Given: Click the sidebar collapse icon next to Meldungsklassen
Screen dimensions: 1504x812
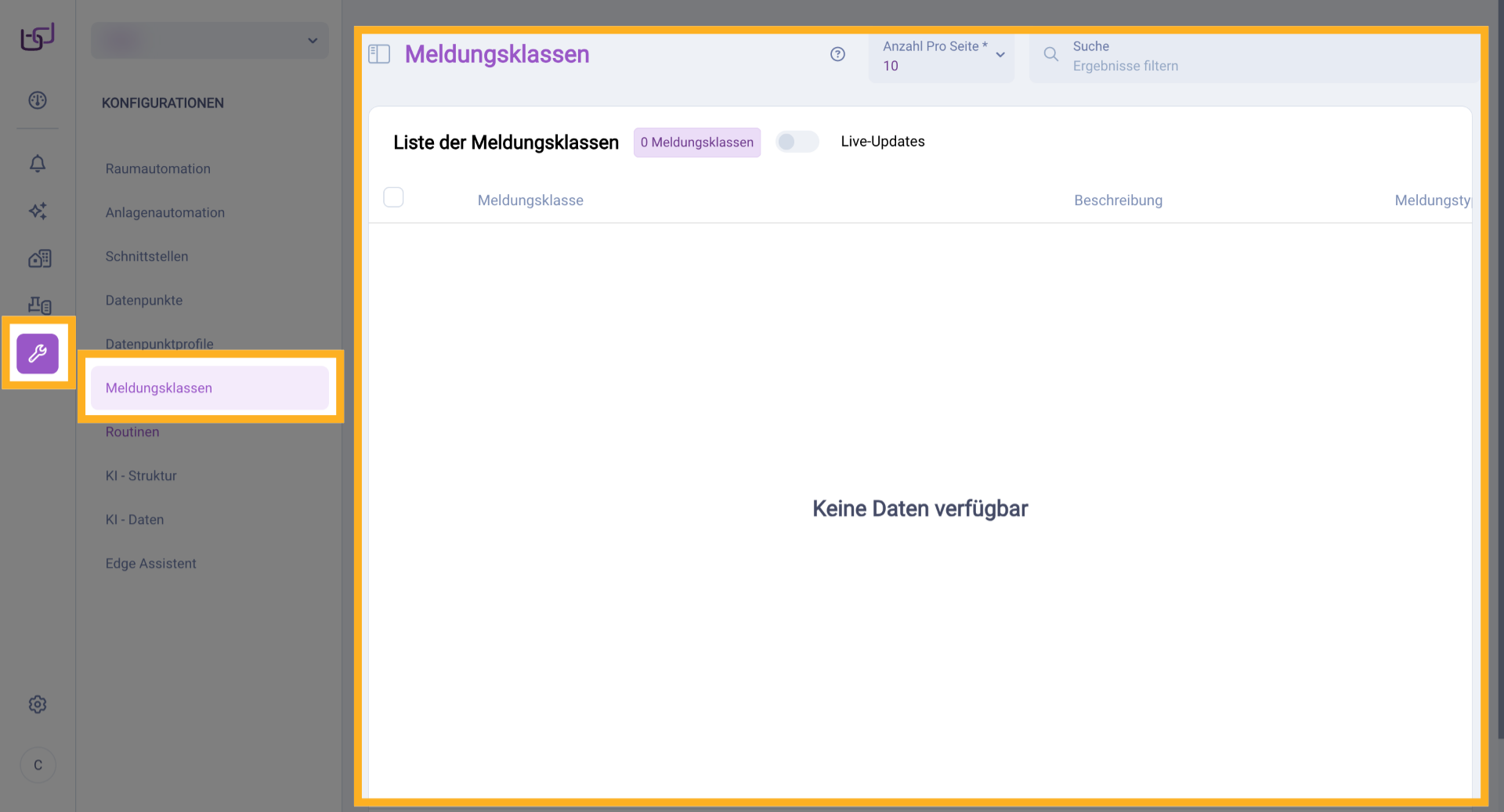Looking at the screenshot, I should [379, 54].
